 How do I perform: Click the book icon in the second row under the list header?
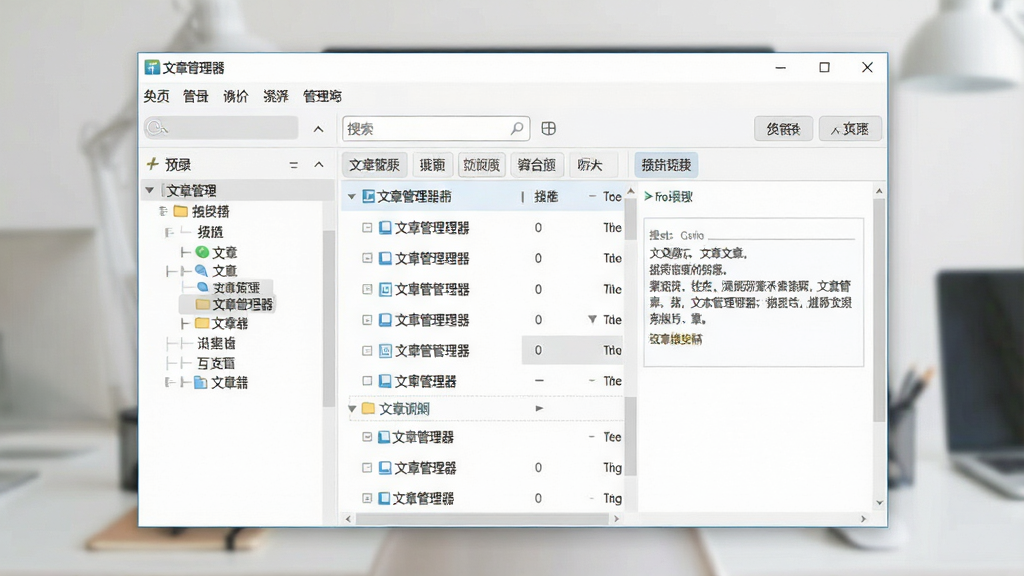[x=385, y=258]
